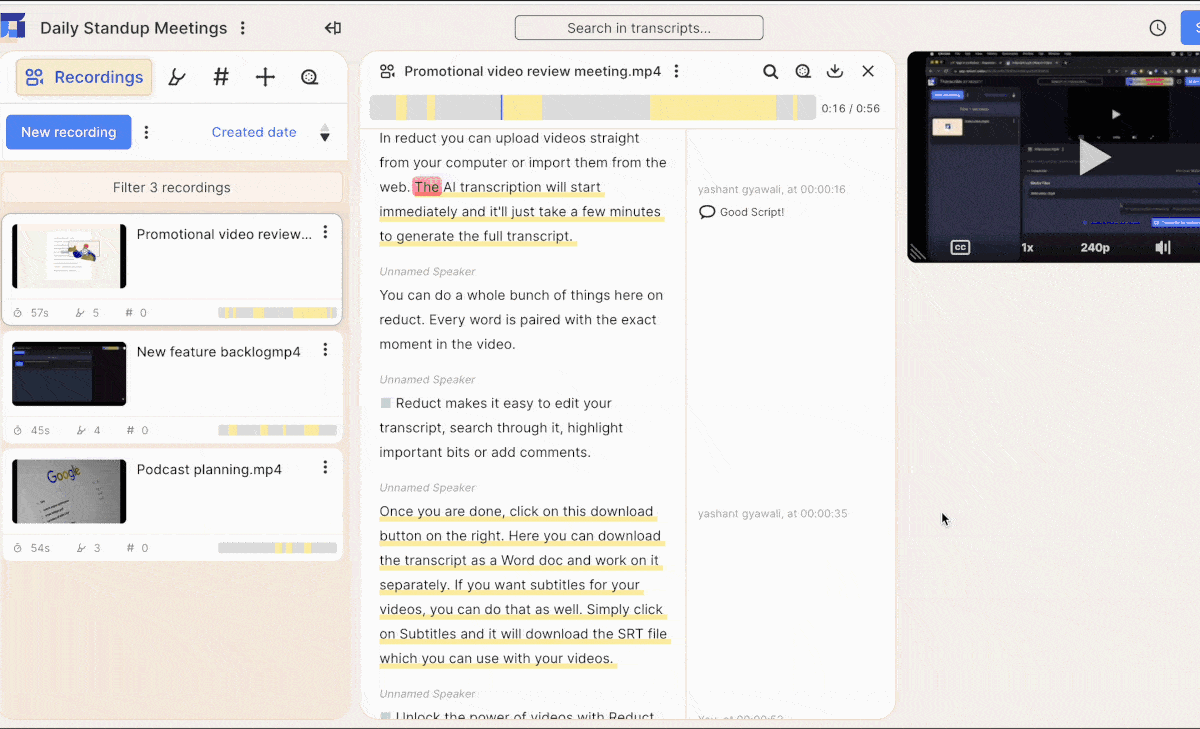This screenshot has height=729, width=1200.
Task: Click Filter 3 recordings field
Action: click(x=172, y=187)
